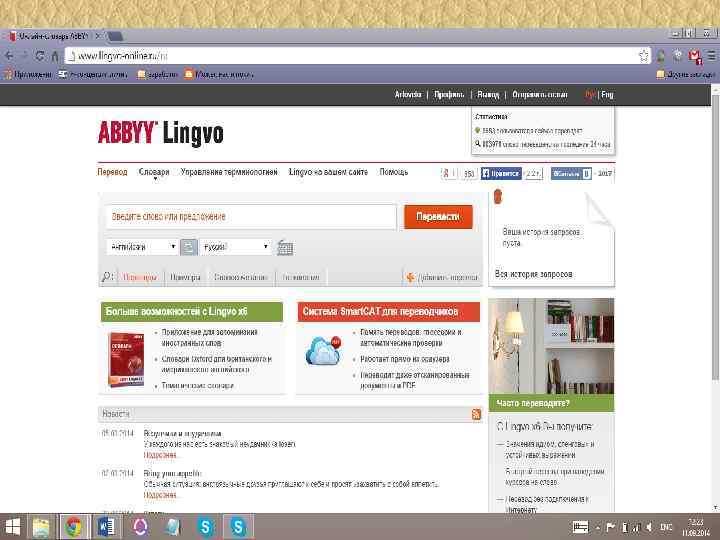Open File Explorer from the taskbar
The height and width of the screenshot is (540, 720).
pos(41,527)
